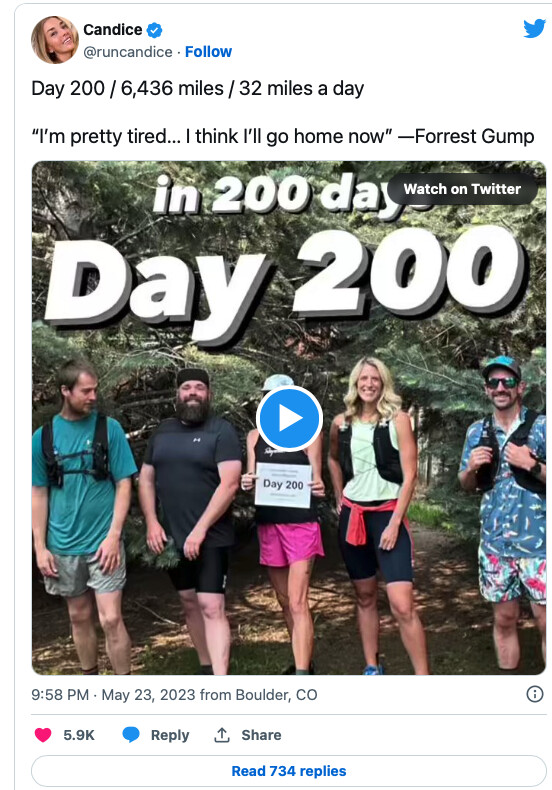
Task: Click the Share label
Action: (x=261, y=735)
